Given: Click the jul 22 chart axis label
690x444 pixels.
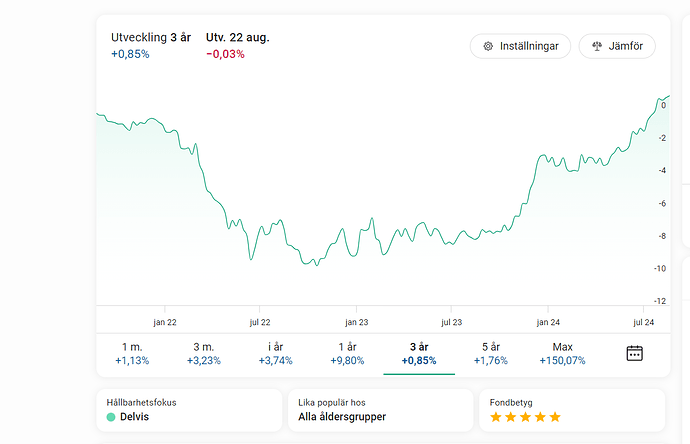Looking at the screenshot, I should tap(260, 322).
